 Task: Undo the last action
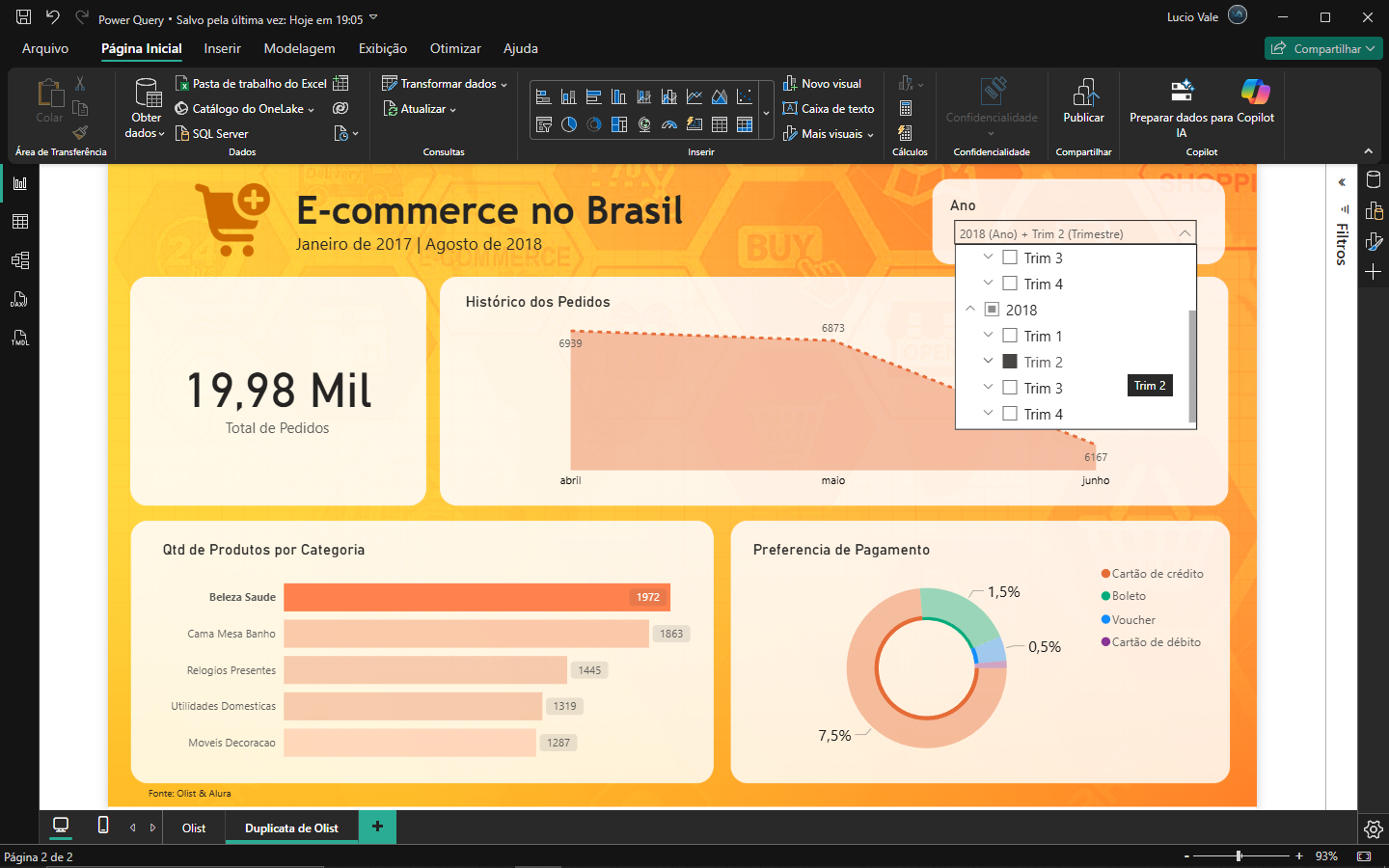click(53, 17)
